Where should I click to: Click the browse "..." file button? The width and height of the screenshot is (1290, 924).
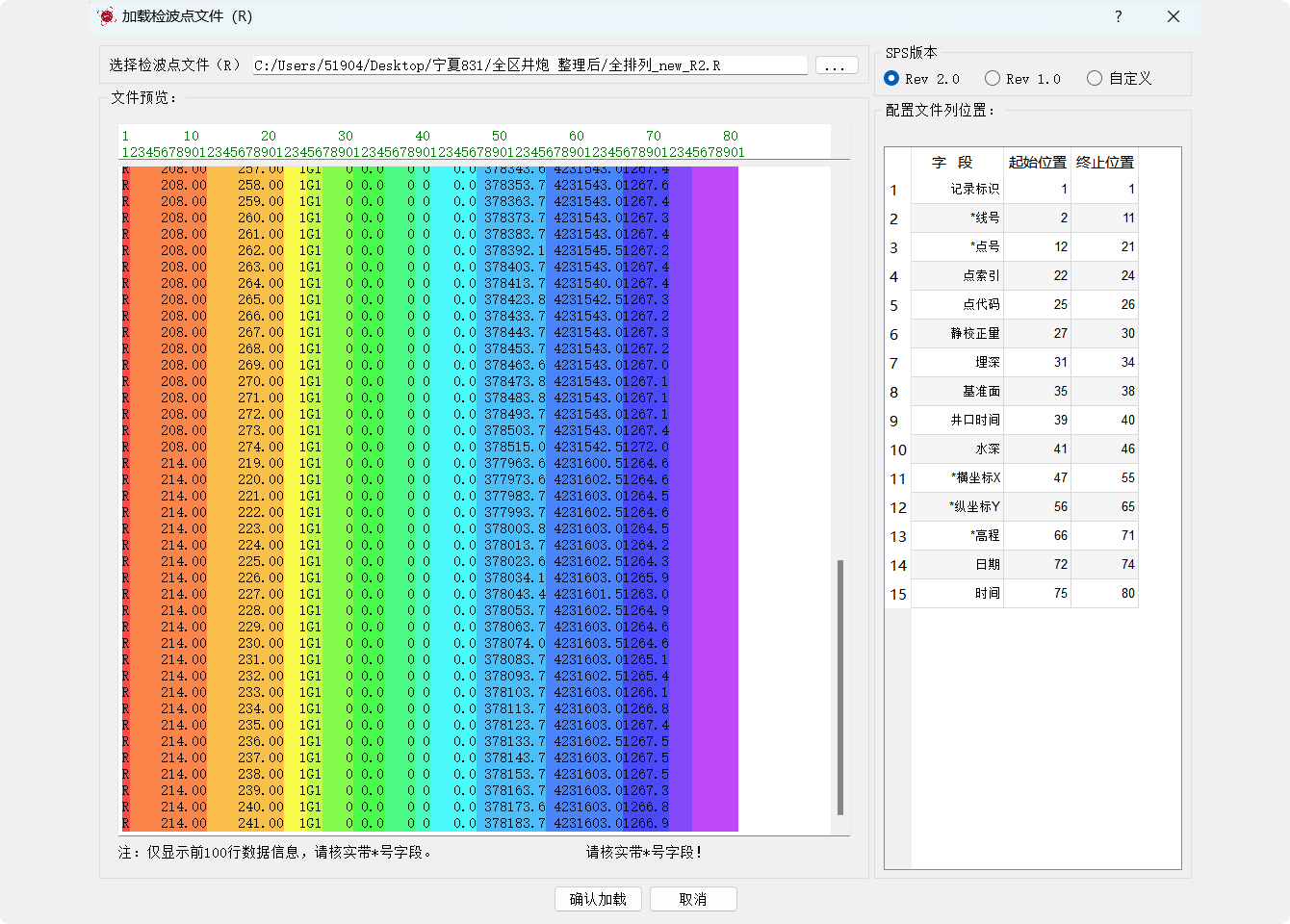[836, 65]
